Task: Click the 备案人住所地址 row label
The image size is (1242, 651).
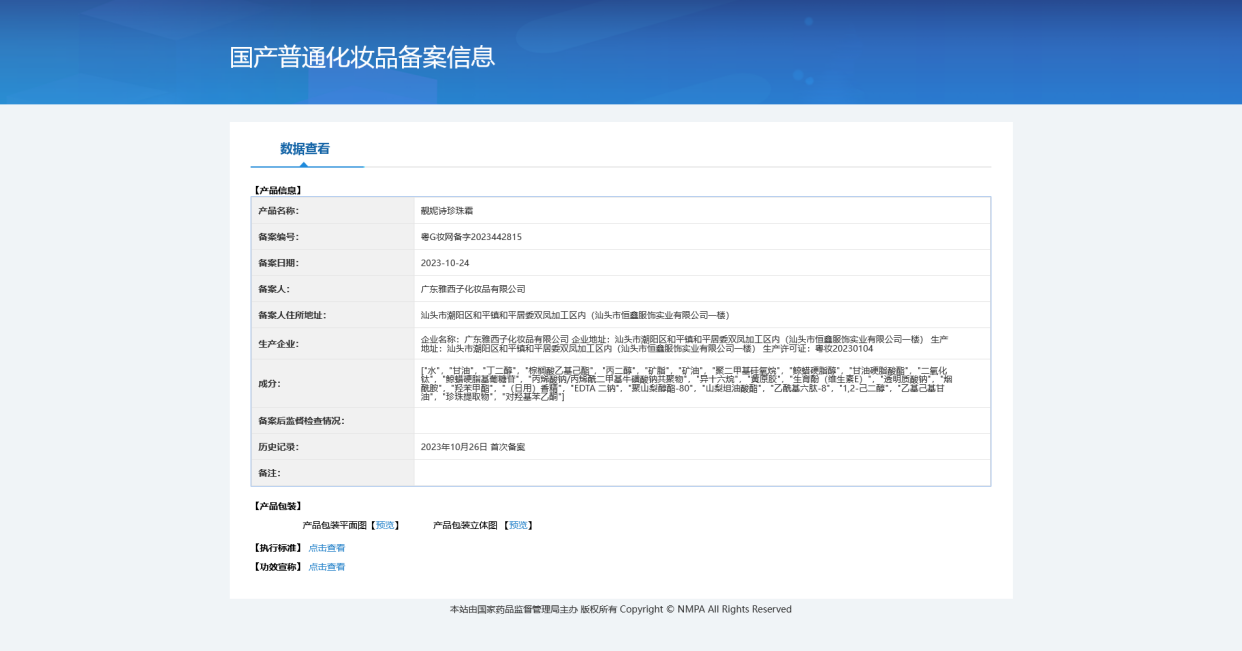Action: [x=292, y=315]
